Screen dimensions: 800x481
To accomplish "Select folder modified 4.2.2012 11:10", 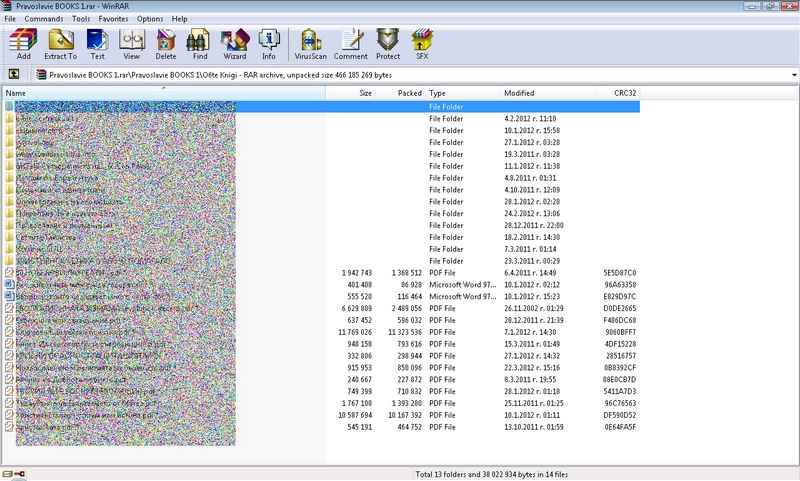I will click(x=322, y=118).
